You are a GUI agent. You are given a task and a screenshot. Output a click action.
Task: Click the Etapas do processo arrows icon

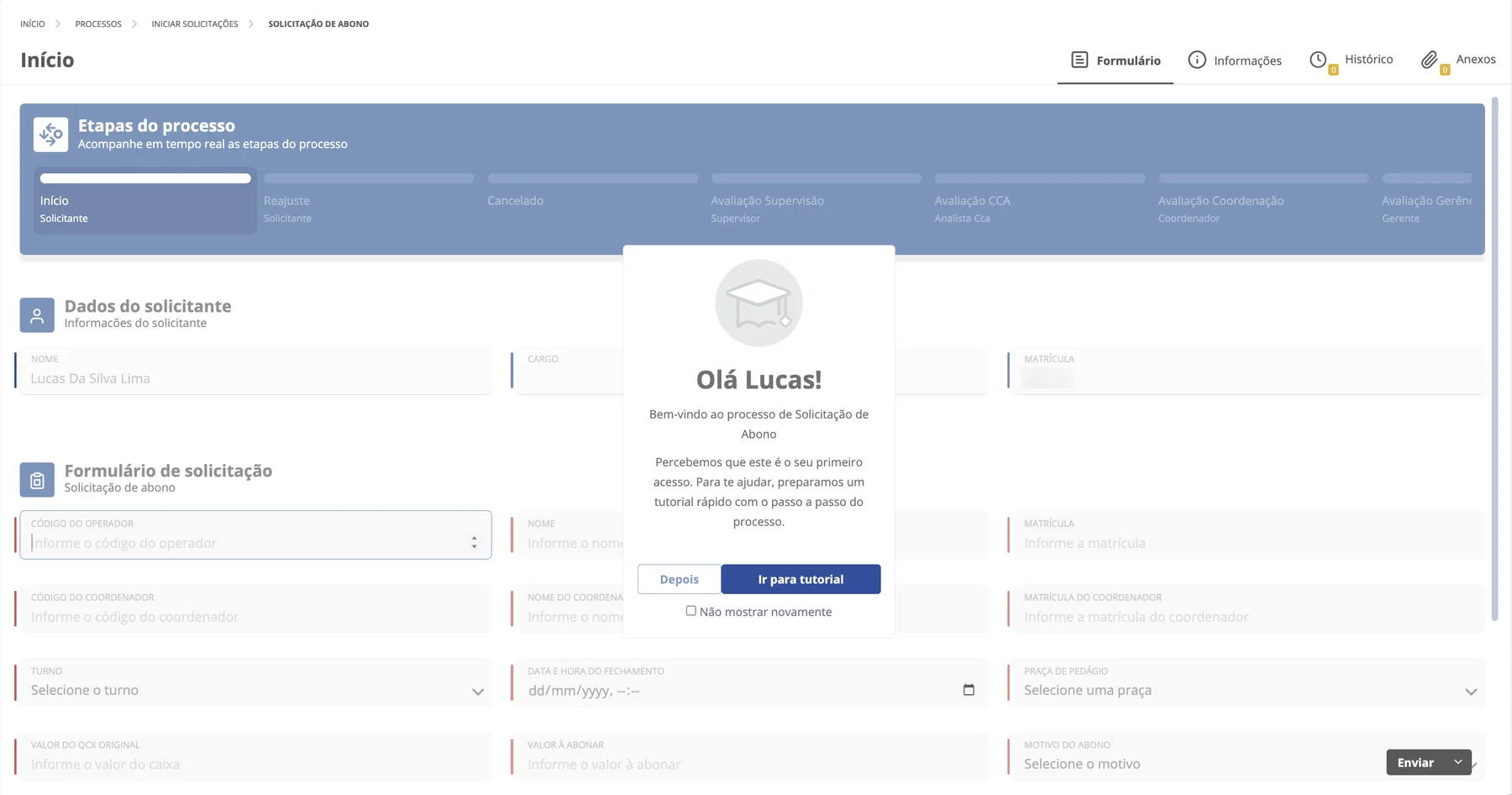pos(50,134)
